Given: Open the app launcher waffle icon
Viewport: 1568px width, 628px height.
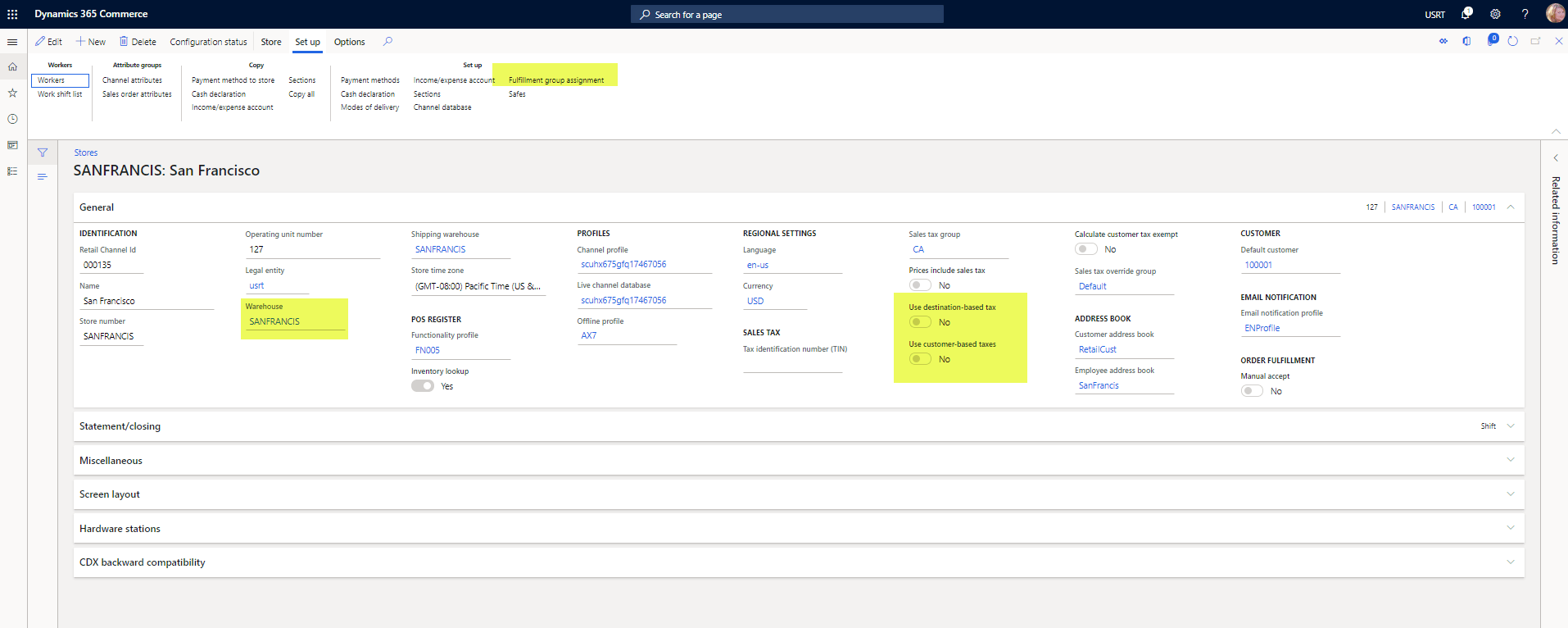Looking at the screenshot, I should (12, 14).
